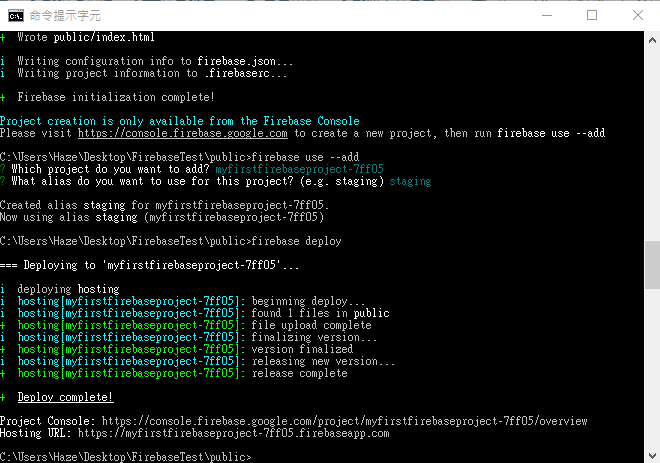Click cyan answer 'myfirstfirebaseproject-7ff05' after Which project
The width and height of the screenshot is (660, 463).
click(299, 169)
